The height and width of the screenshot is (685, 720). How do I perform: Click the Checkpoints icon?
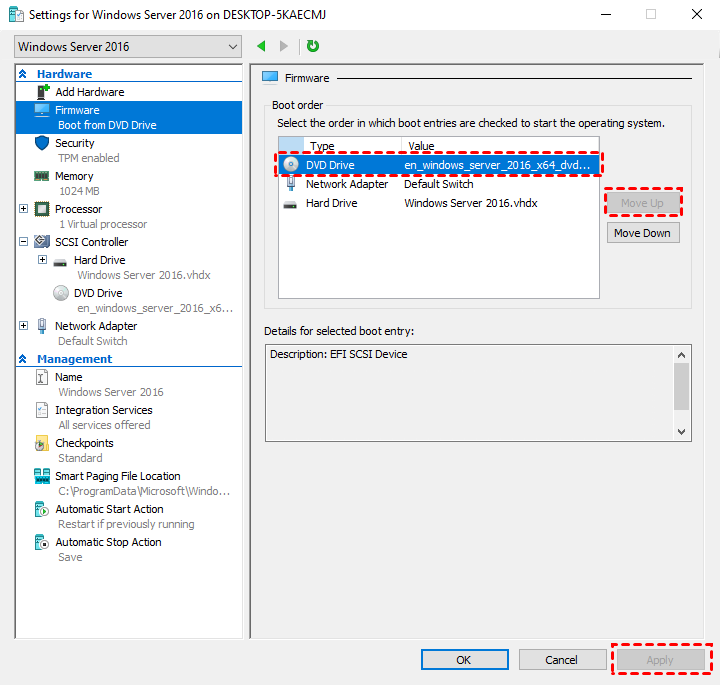[41, 443]
